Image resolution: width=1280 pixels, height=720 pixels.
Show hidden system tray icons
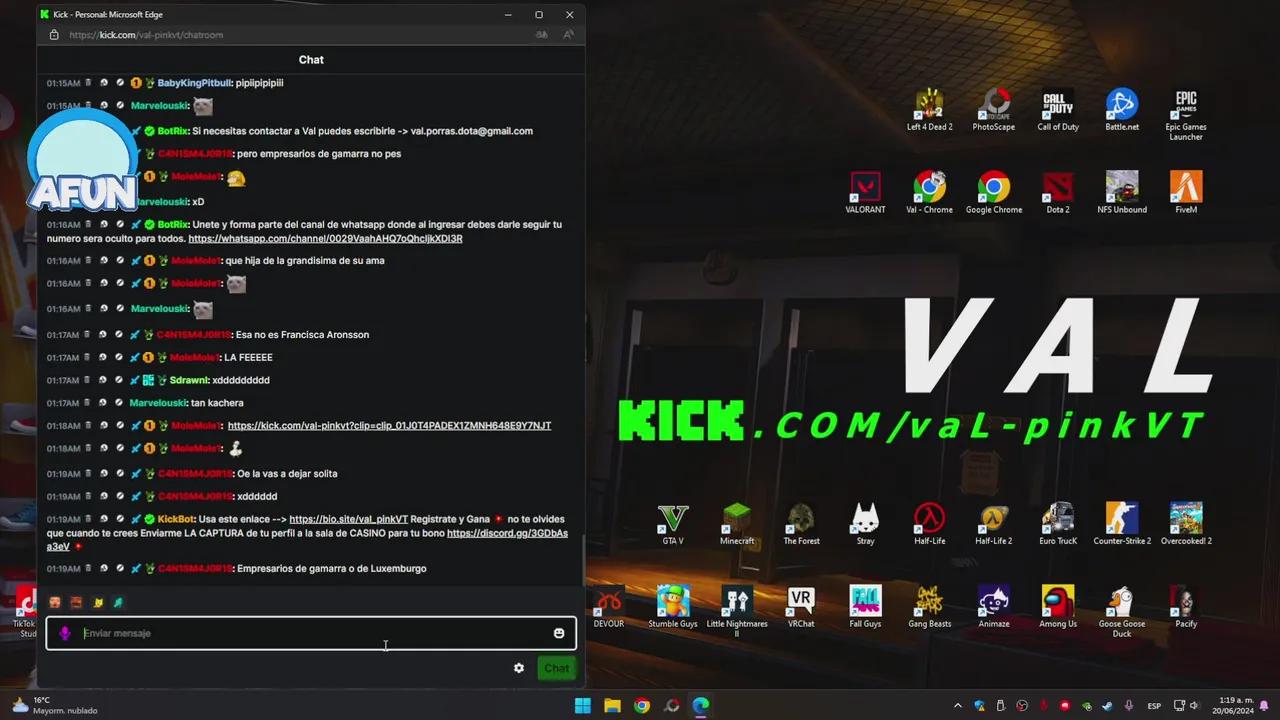coord(957,706)
